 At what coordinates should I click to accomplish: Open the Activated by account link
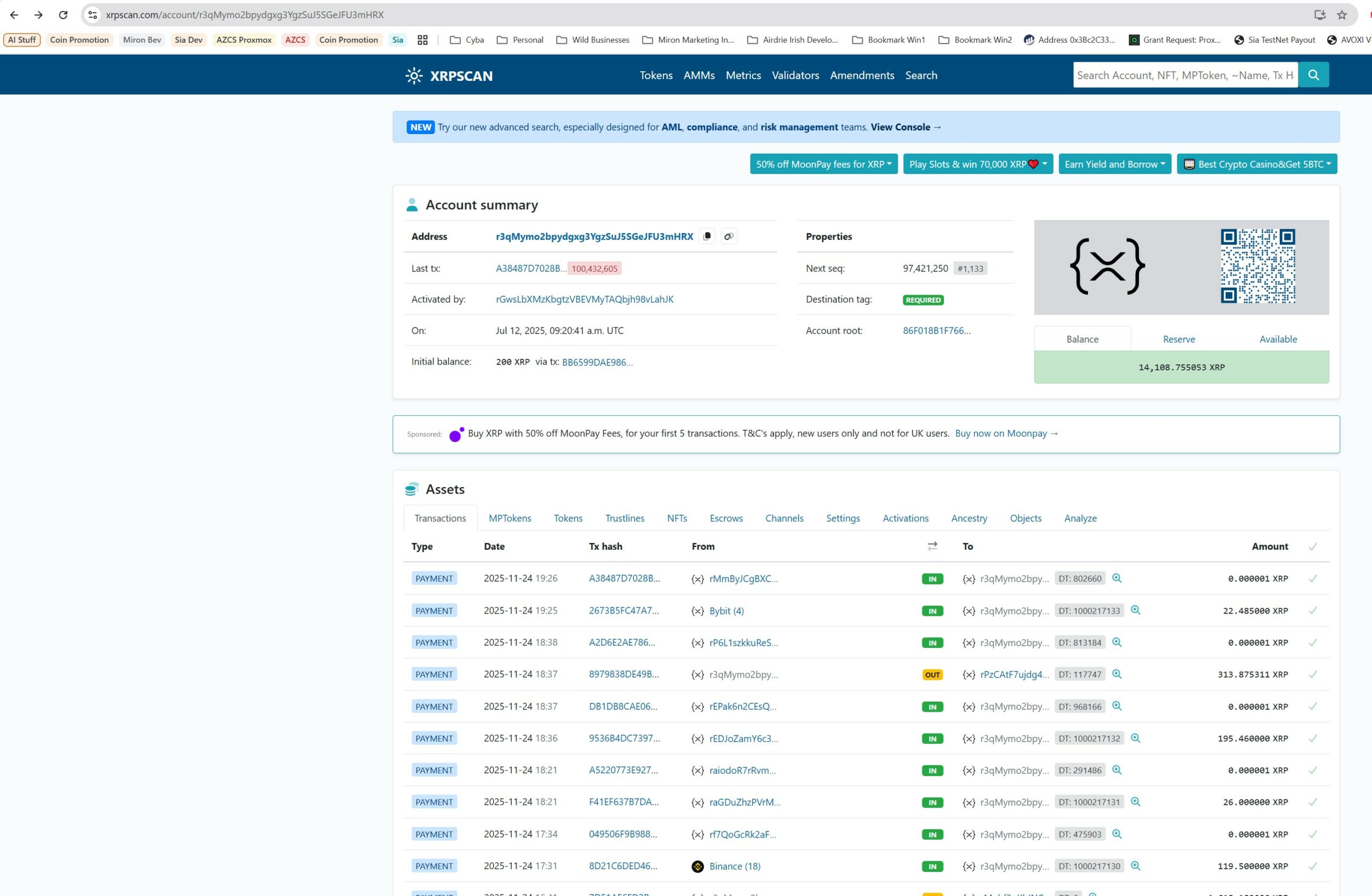[x=584, y=299]
